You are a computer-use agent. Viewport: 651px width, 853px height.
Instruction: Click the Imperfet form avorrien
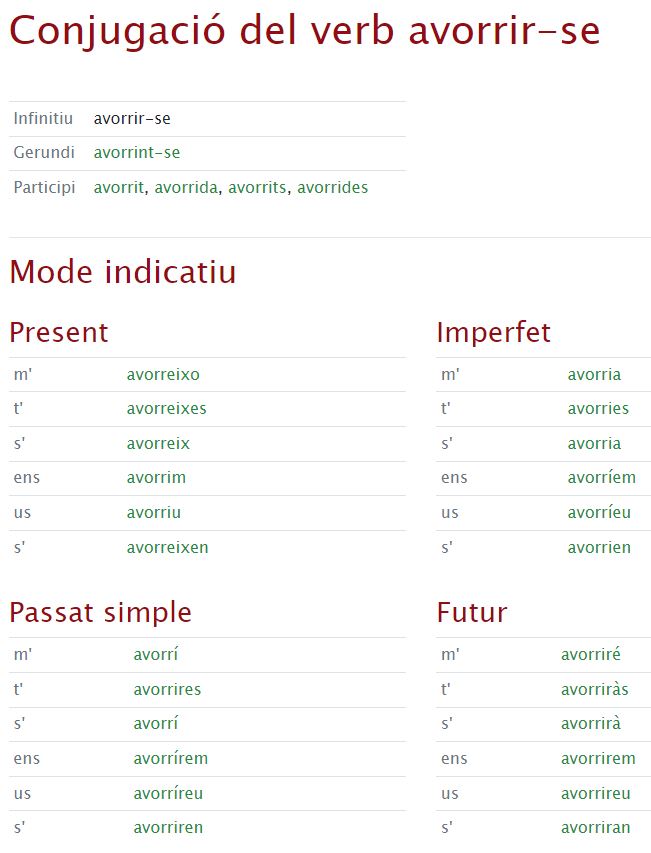tap(599, 547)
